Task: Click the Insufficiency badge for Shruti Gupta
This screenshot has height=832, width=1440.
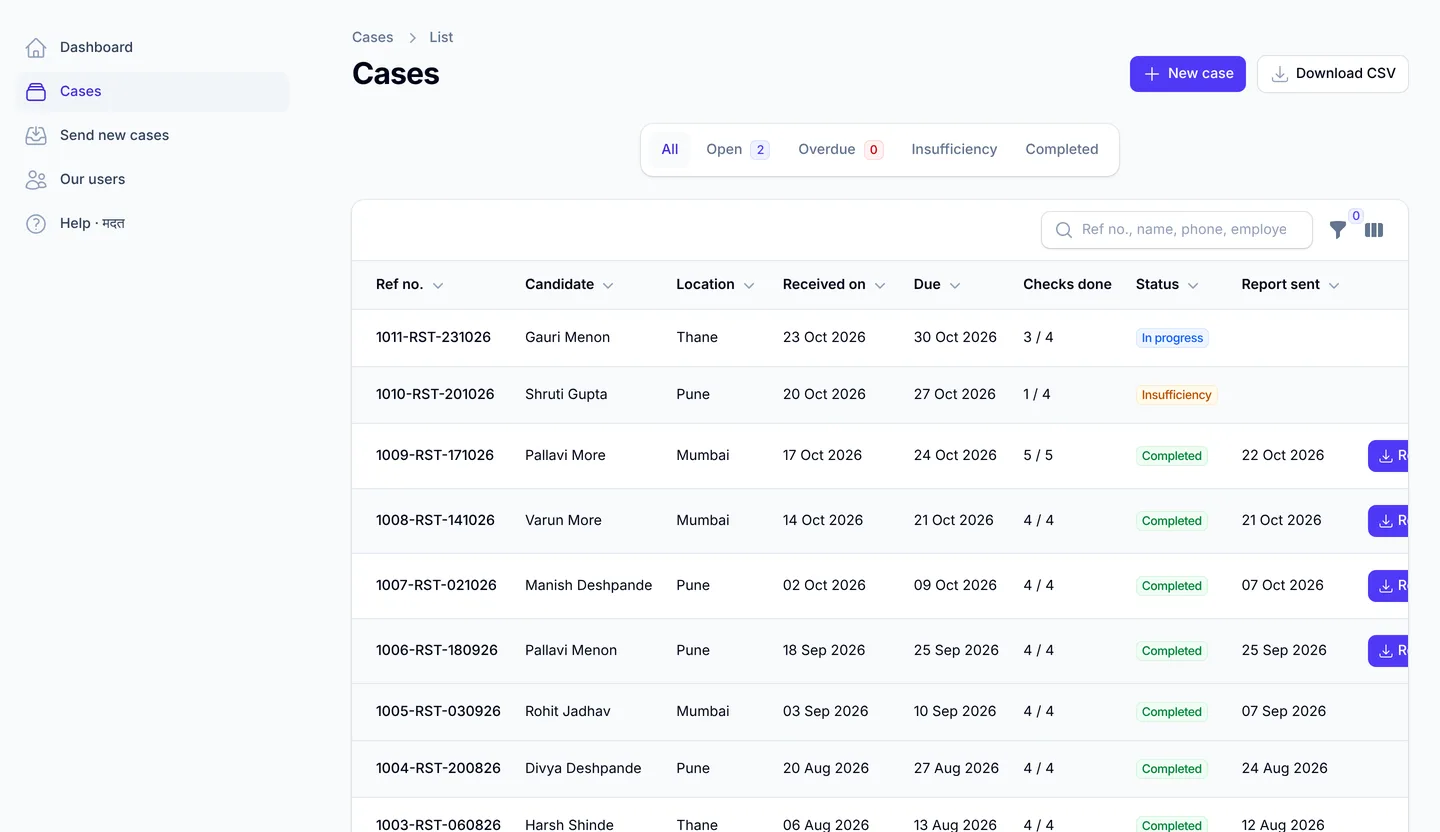Action: (x=1177, y=395)
